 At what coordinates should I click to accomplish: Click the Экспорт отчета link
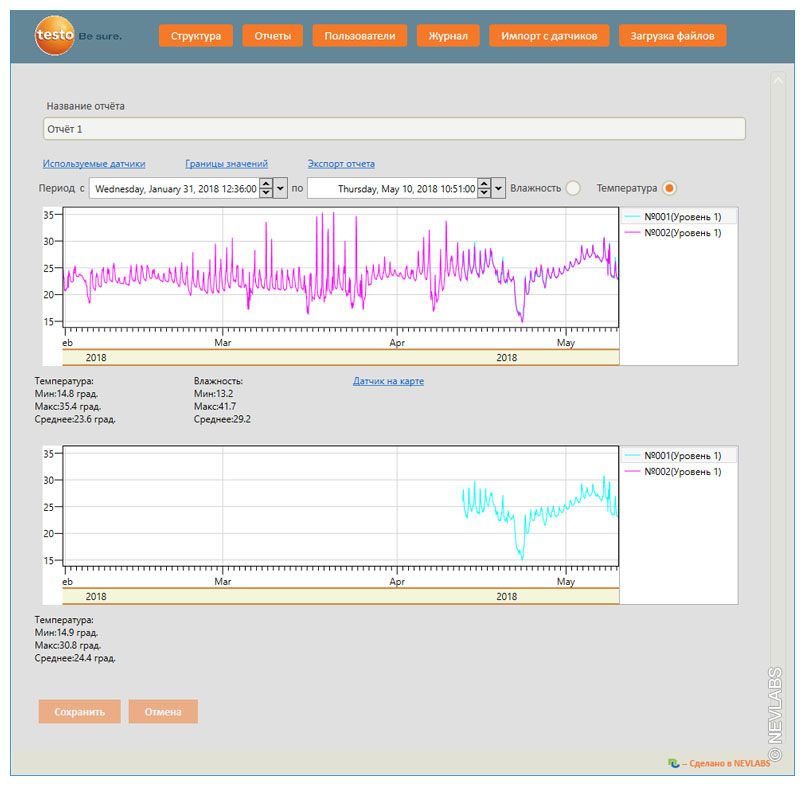(x=341, y=164)
